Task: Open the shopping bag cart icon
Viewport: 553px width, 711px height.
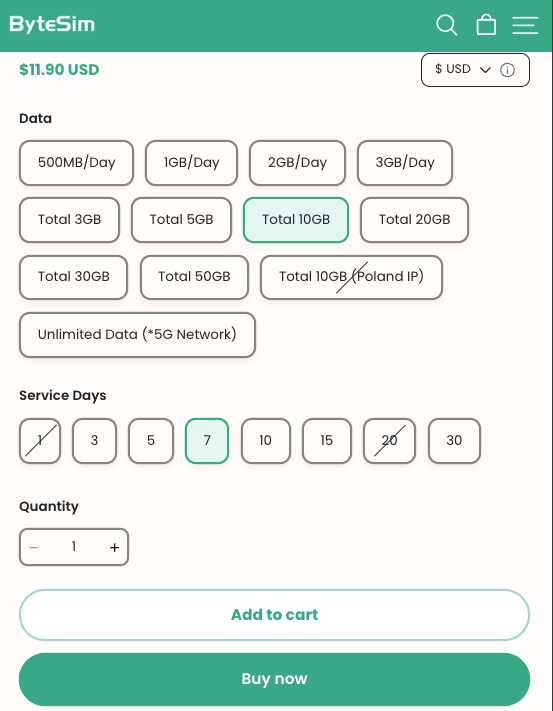Action: click(486, 24)
